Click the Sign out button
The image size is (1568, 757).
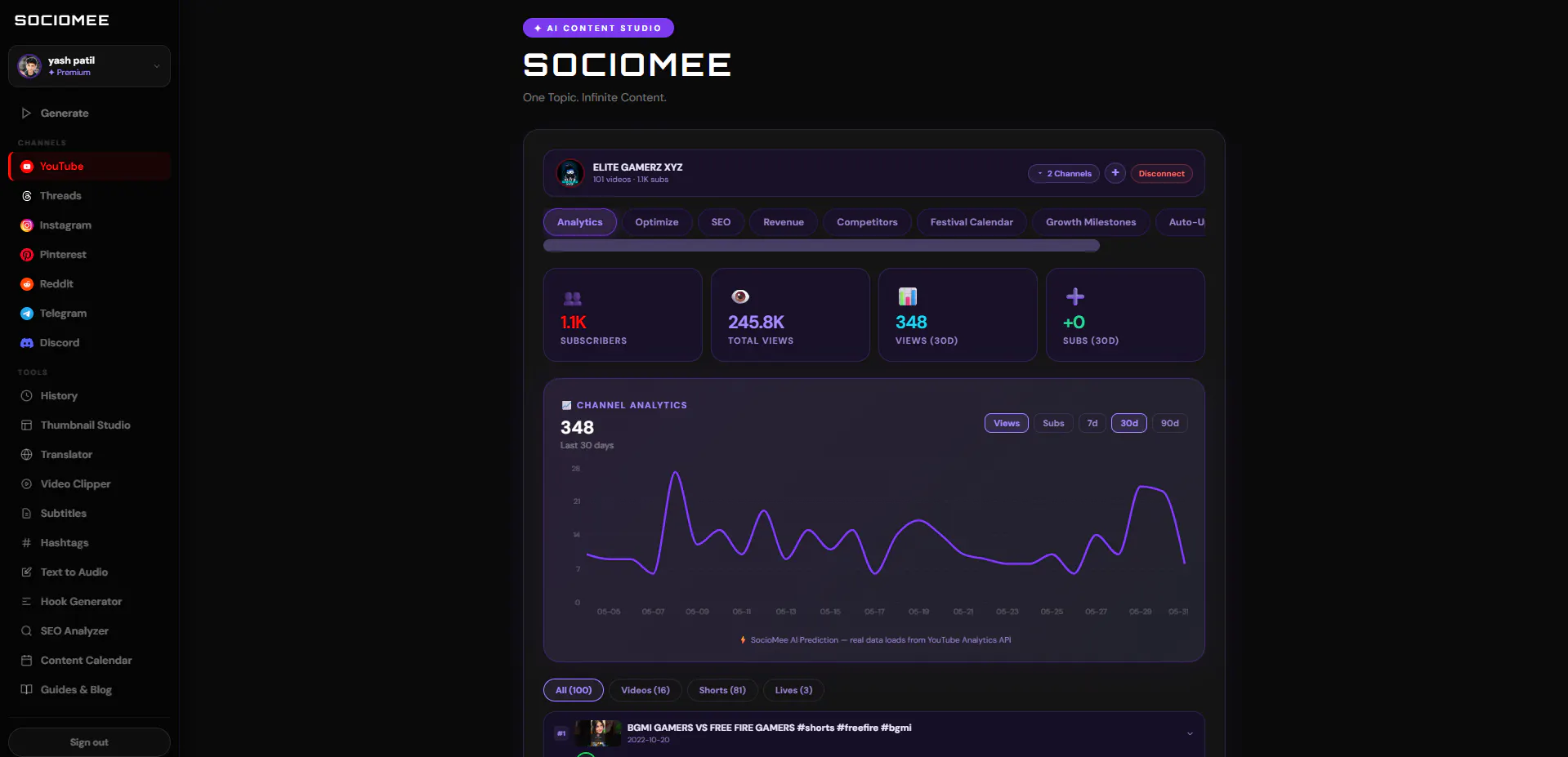click(89, 742)
